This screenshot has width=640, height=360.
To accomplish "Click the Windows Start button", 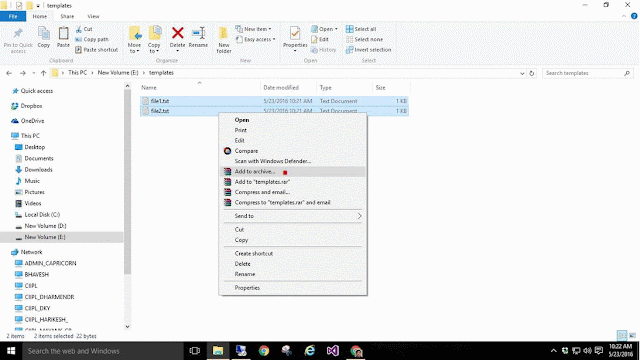I will 11,351.
